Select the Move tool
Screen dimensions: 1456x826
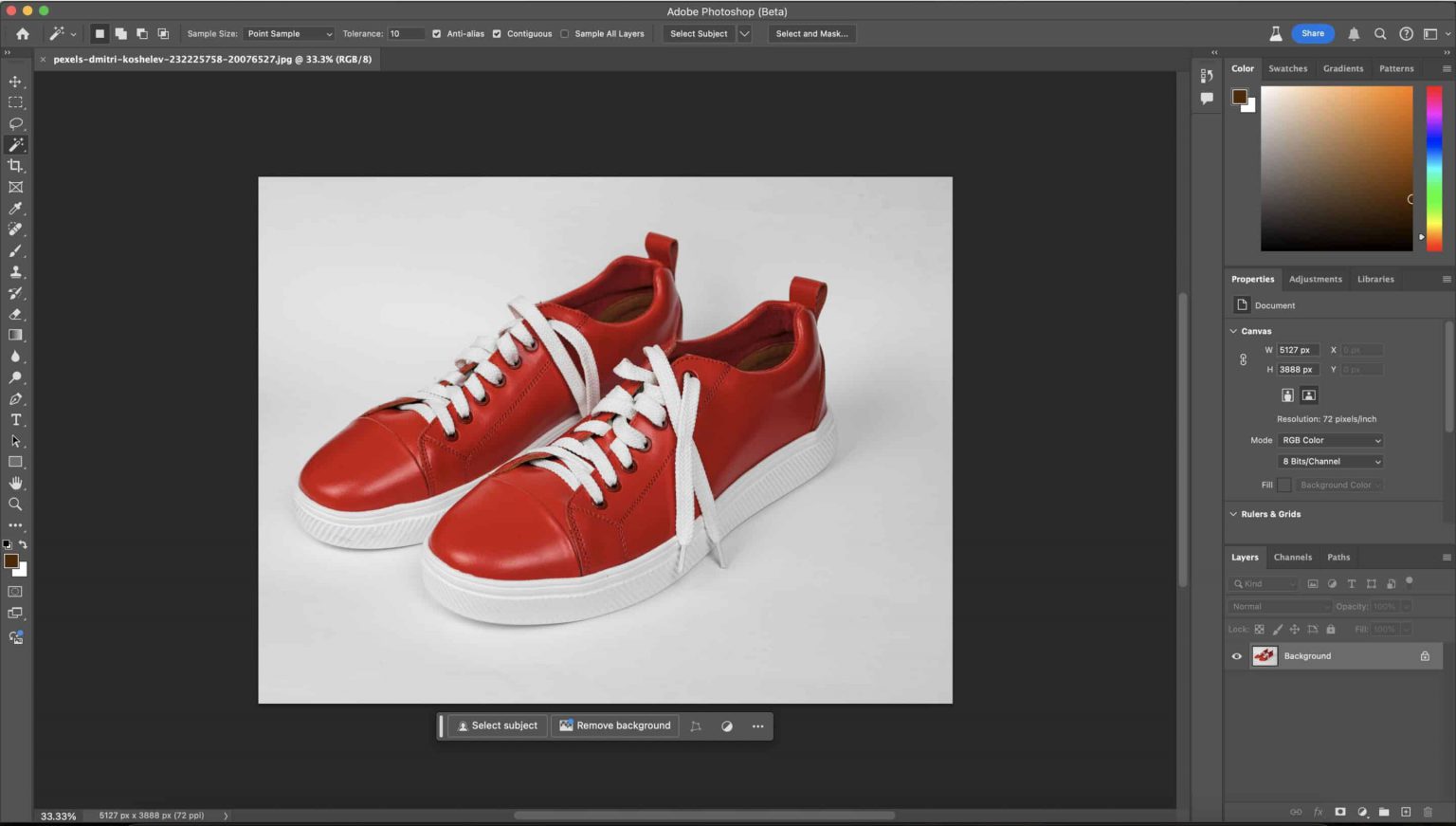[x=15, y=82]
